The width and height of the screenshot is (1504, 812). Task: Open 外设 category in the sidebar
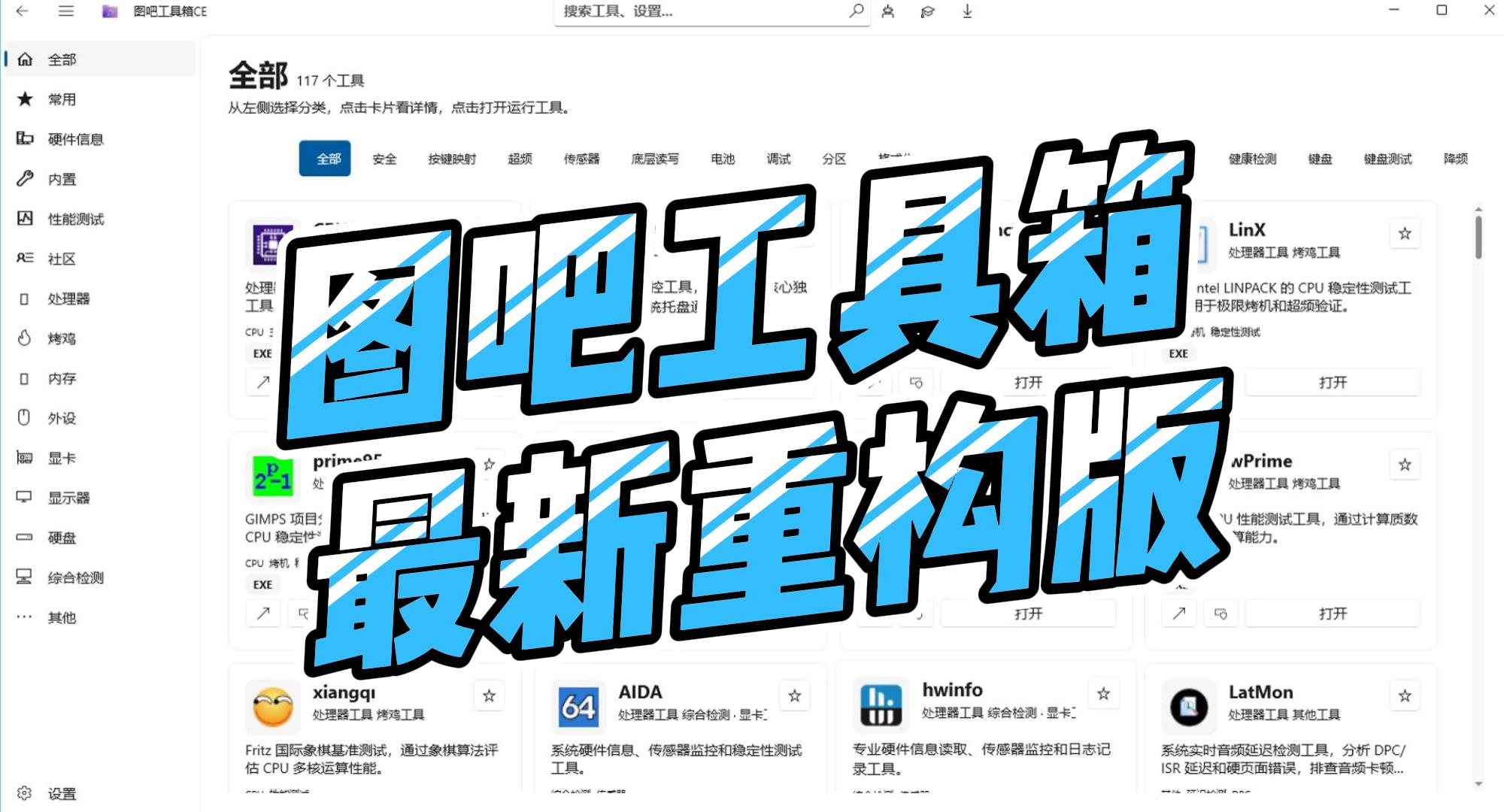tap(100, 418)
